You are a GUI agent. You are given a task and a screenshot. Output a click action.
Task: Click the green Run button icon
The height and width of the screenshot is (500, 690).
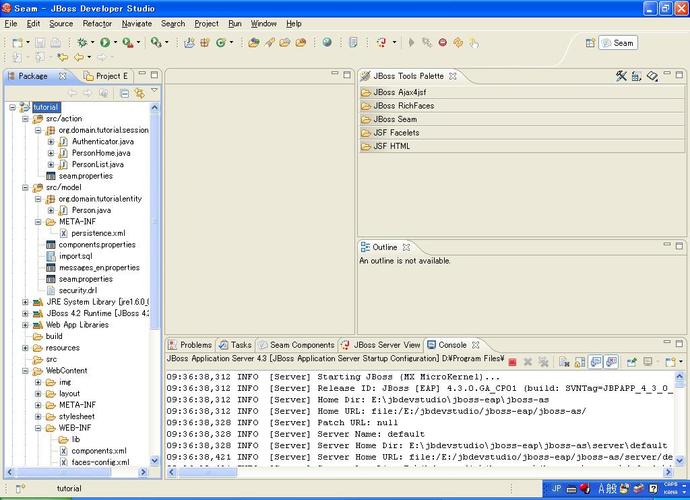tap(105, 42)
